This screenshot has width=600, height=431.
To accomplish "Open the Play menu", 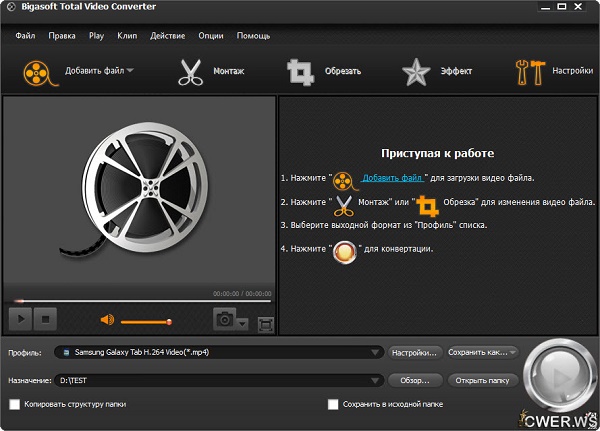I will coord(96,36).
